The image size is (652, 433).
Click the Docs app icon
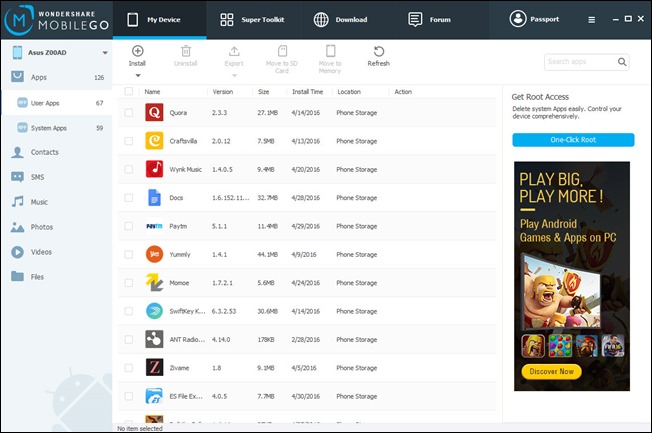point(154,198)
